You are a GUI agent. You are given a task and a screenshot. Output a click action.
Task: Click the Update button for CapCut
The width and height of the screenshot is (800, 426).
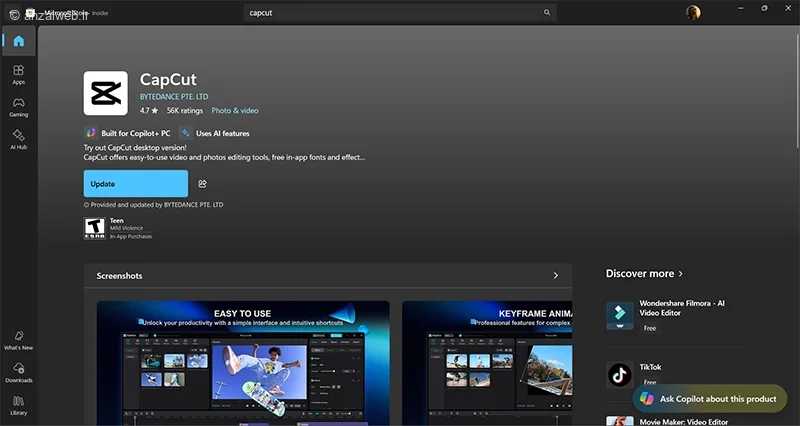pyautogui.click(x=136, y=184)
